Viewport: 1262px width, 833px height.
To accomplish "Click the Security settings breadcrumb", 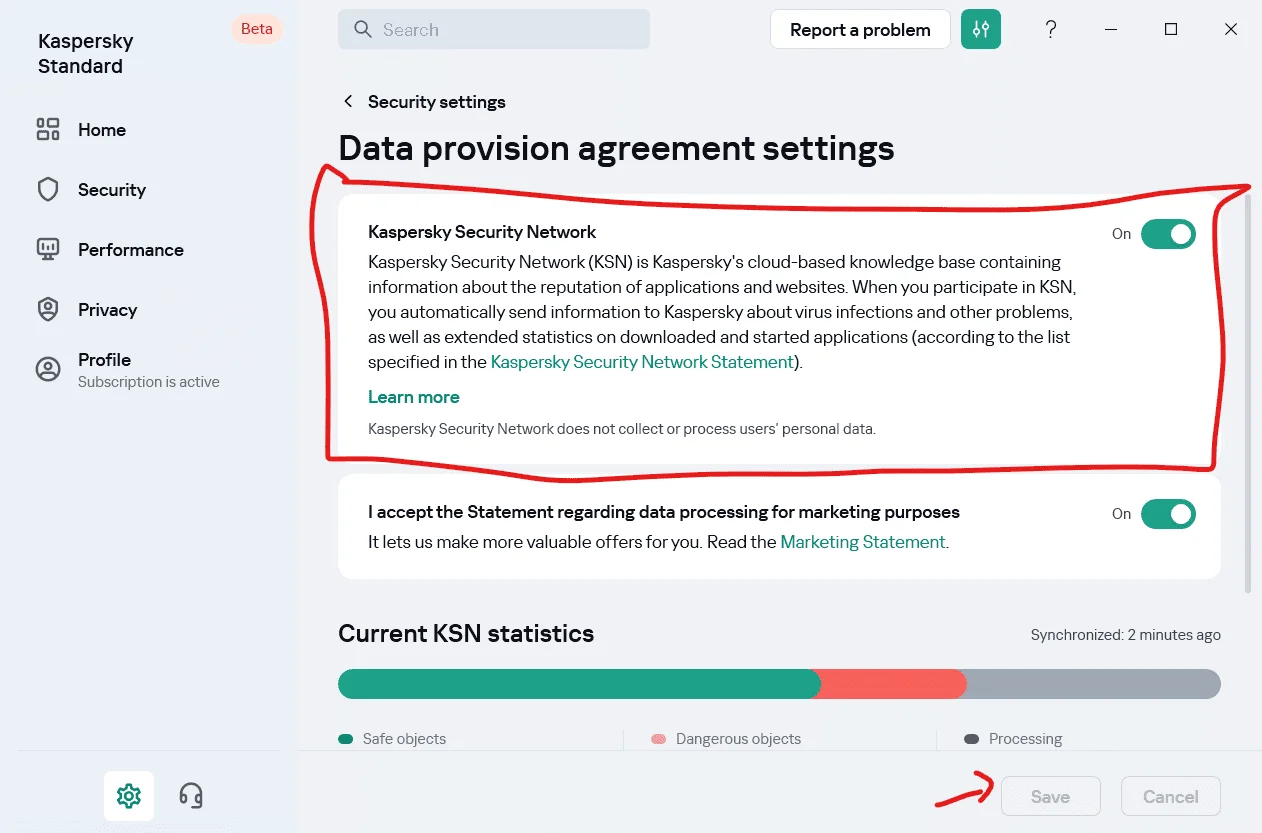I will pos(437,101).
